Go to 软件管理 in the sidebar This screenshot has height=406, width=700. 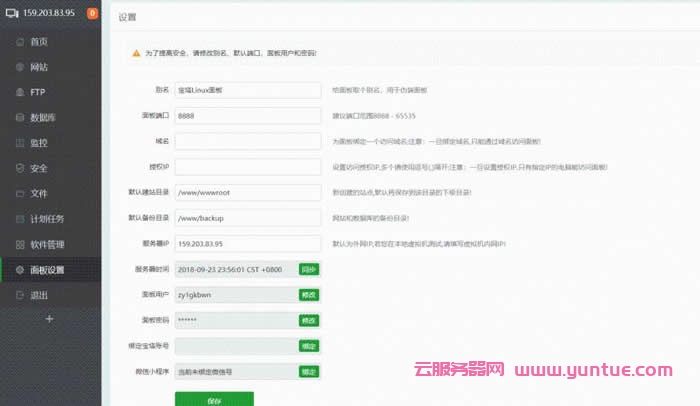[47, 244]
